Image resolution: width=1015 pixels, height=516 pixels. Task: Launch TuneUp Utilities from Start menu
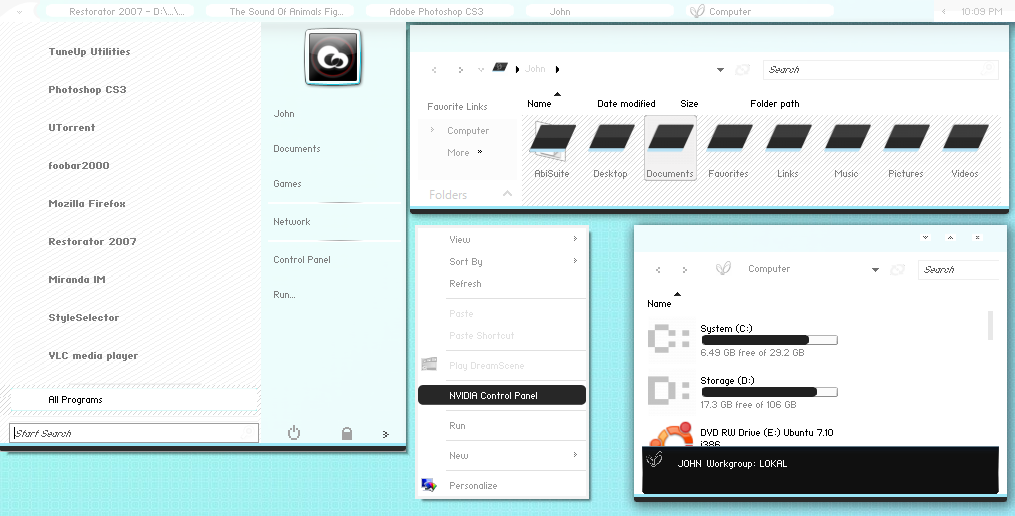tap(89, 52)
